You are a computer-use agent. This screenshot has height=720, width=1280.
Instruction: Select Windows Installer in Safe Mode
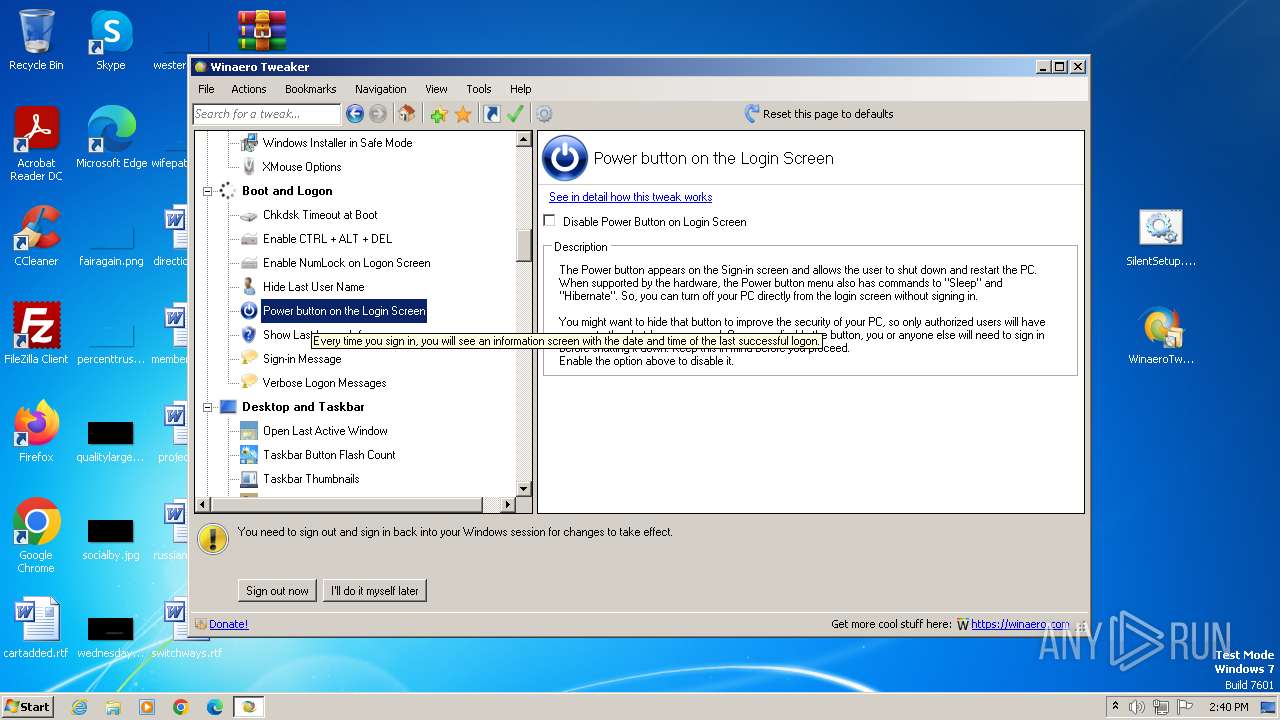[337, 143]
